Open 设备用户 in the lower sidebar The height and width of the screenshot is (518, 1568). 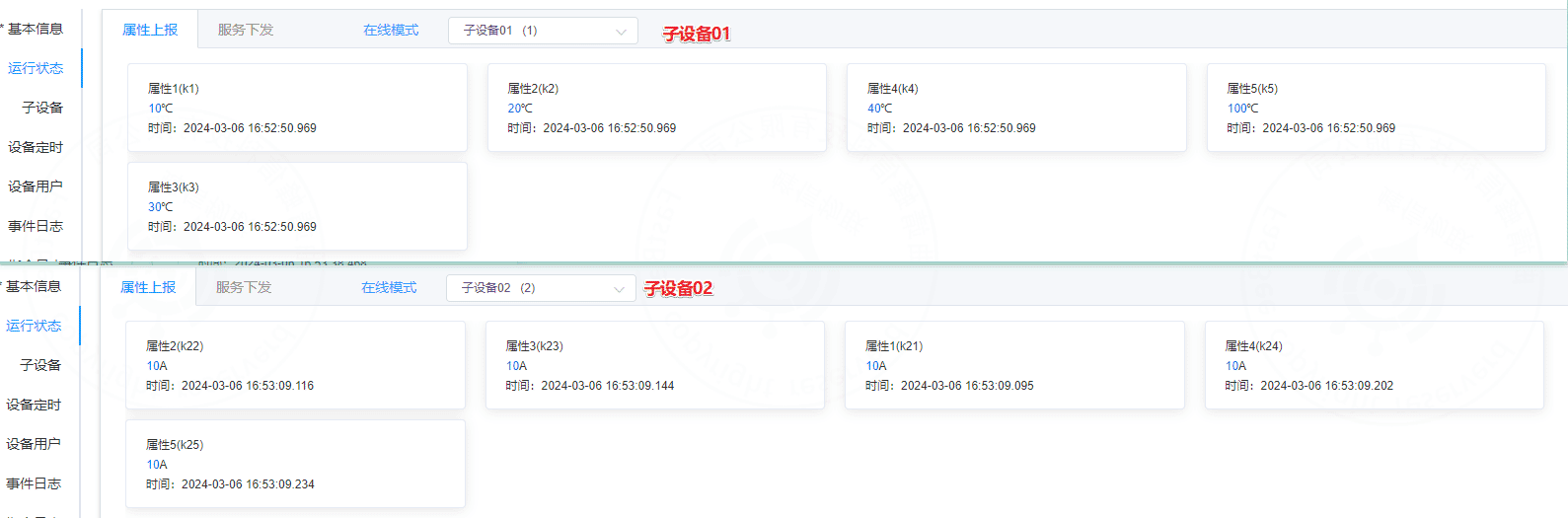point(34,444)
